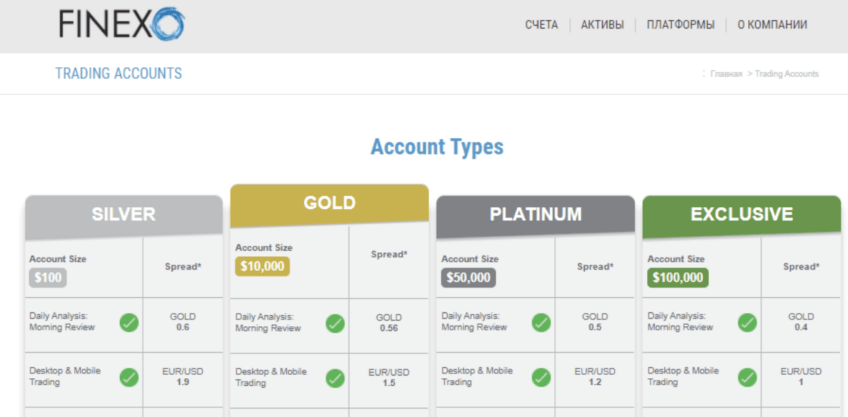The width and height of the screenshot is (848, 417).
Task: Select the PLATINUM account header
Action: pyautogui.click(x=535, y=214)
